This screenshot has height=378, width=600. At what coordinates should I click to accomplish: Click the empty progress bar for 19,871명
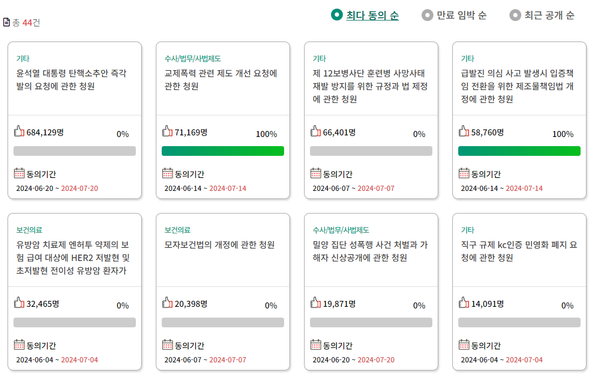(x=371, y=322)
